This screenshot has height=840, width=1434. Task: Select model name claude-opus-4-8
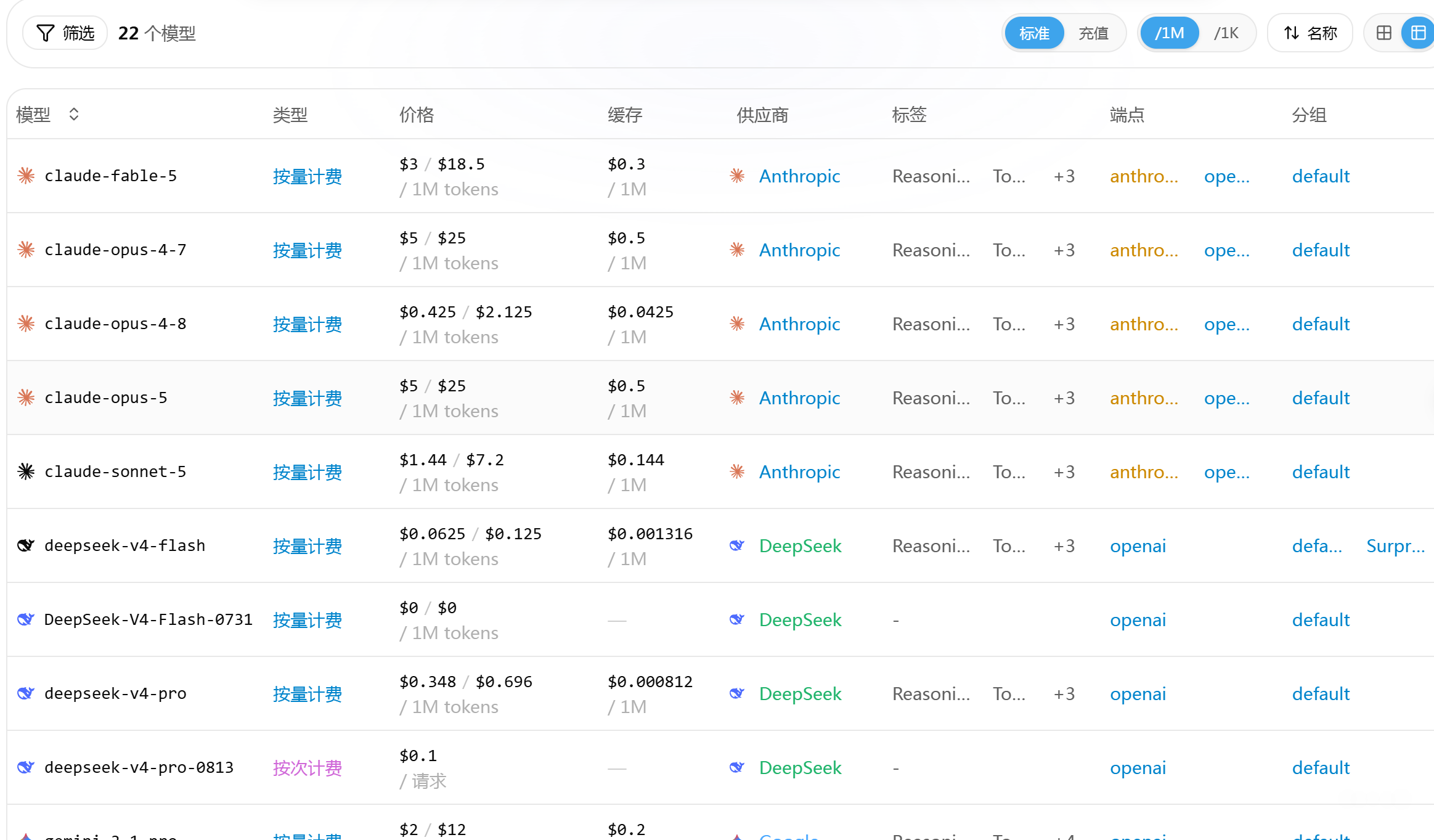[x=115, y=324]
